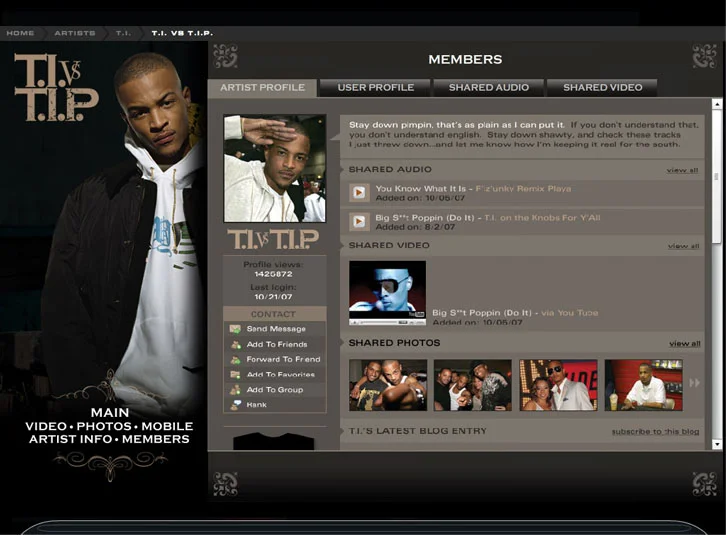Click the profile views count 1425872
Screen dimensions: 726x535
pyautogui.click(x=273, y=274)
